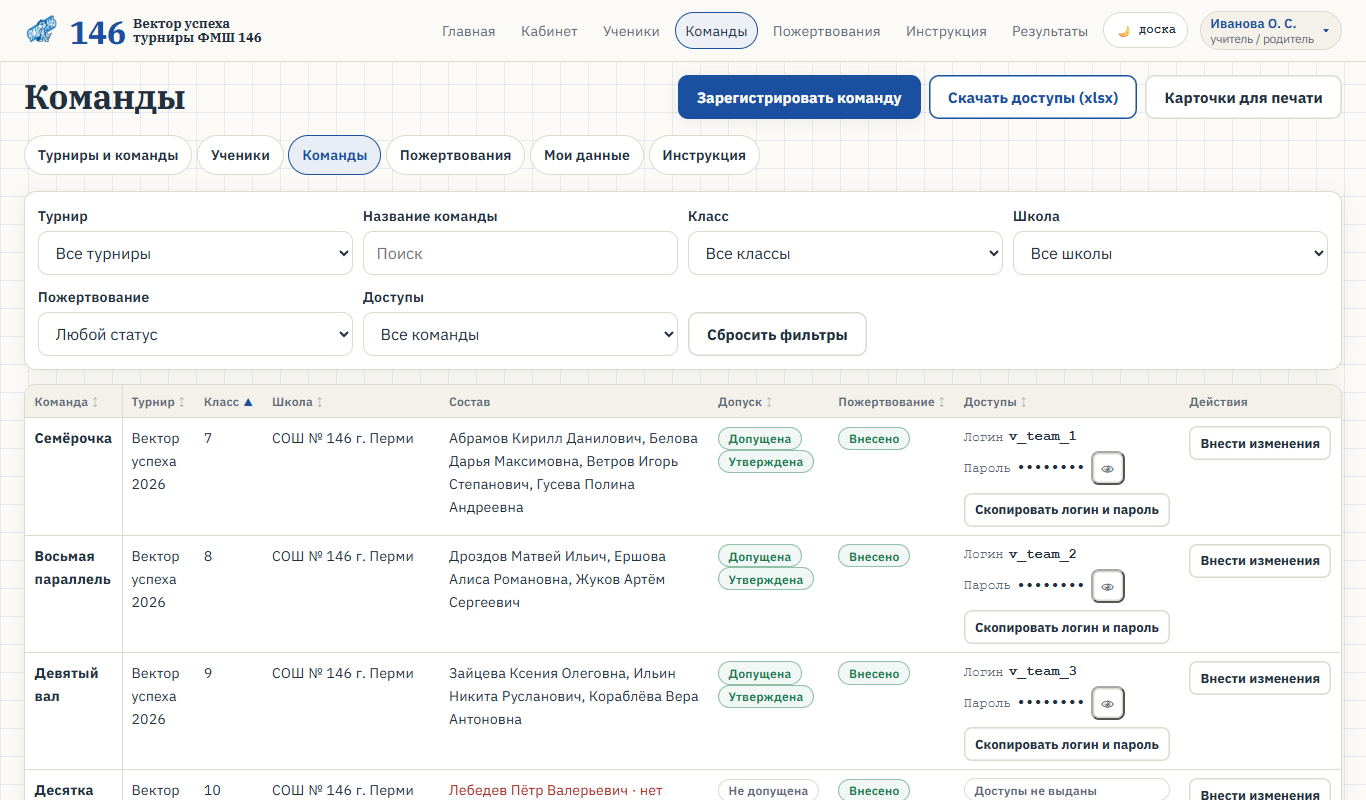
Task: Open Результаты in top navigation
Action: pos(1050,31)
